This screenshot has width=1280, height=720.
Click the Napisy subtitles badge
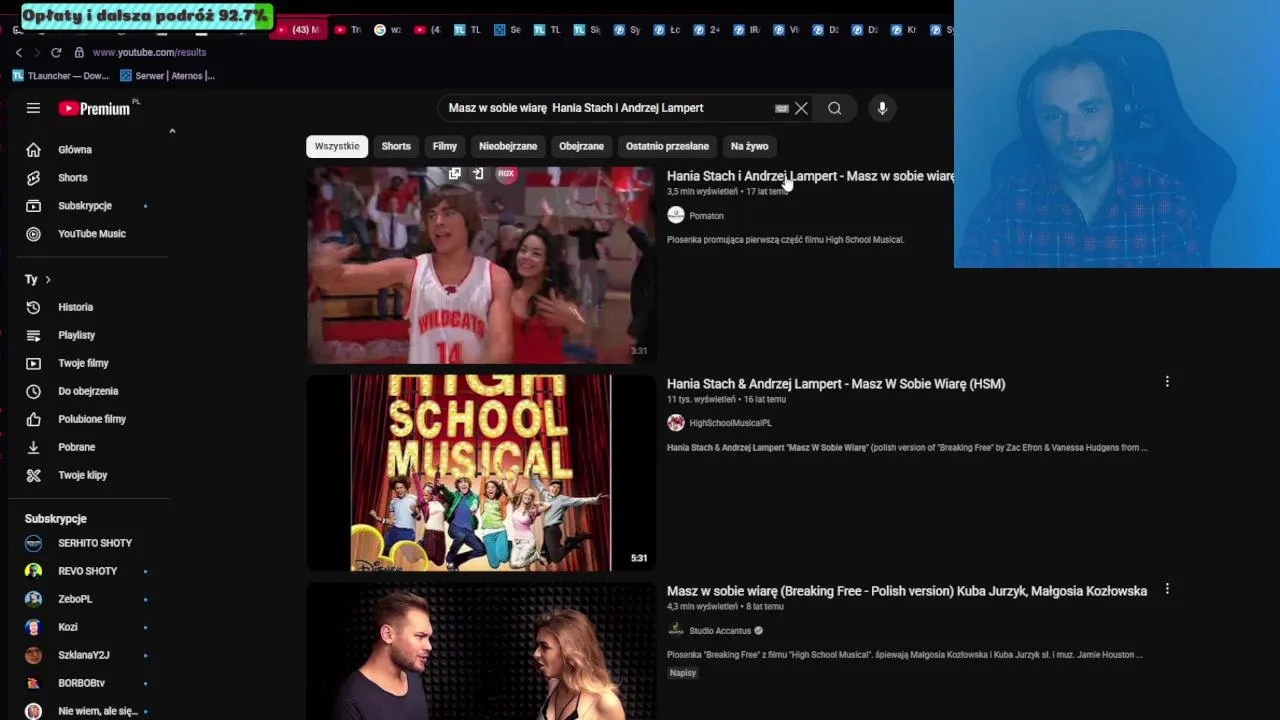(683, 673)
